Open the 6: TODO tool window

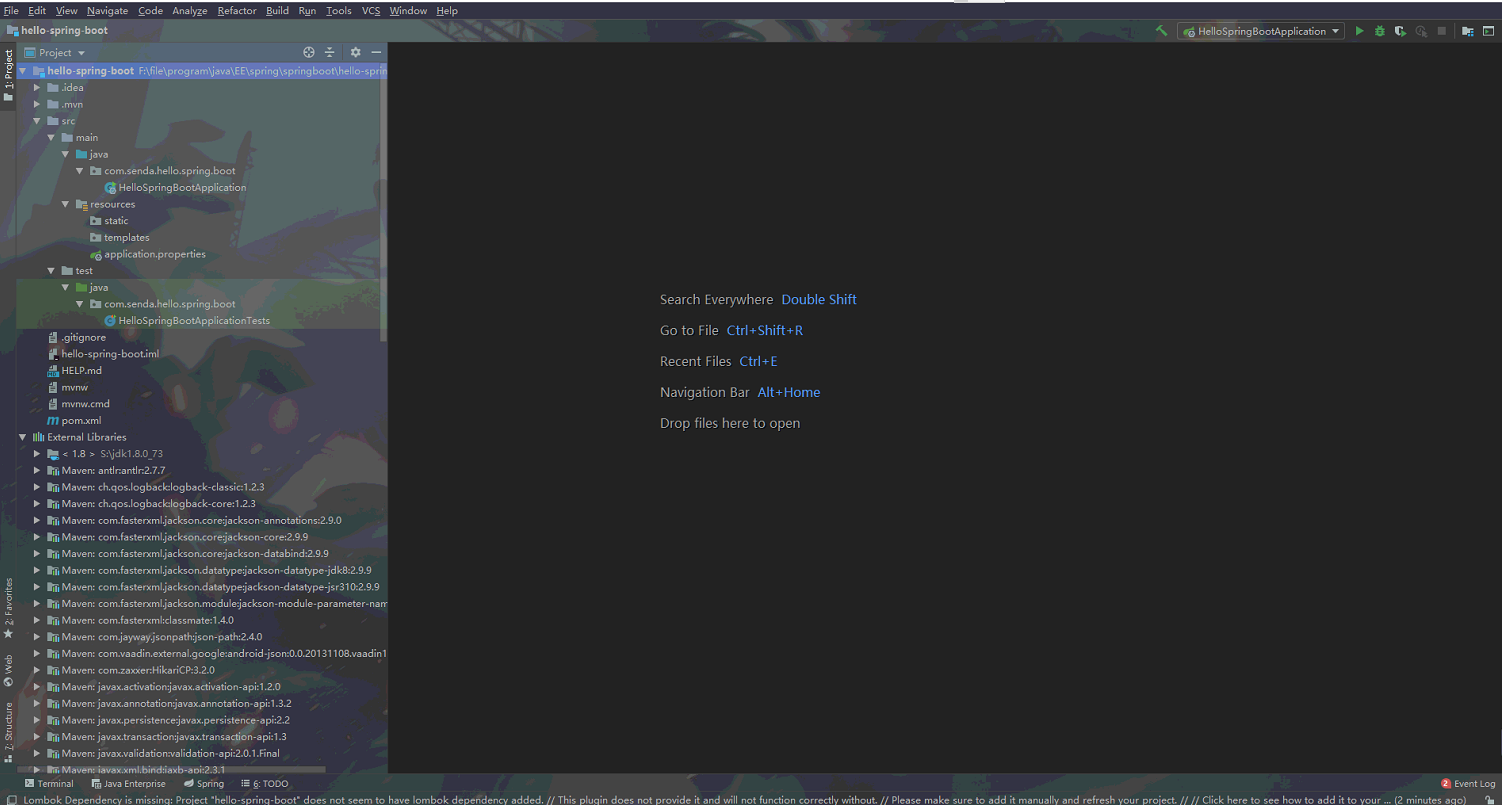264,784
